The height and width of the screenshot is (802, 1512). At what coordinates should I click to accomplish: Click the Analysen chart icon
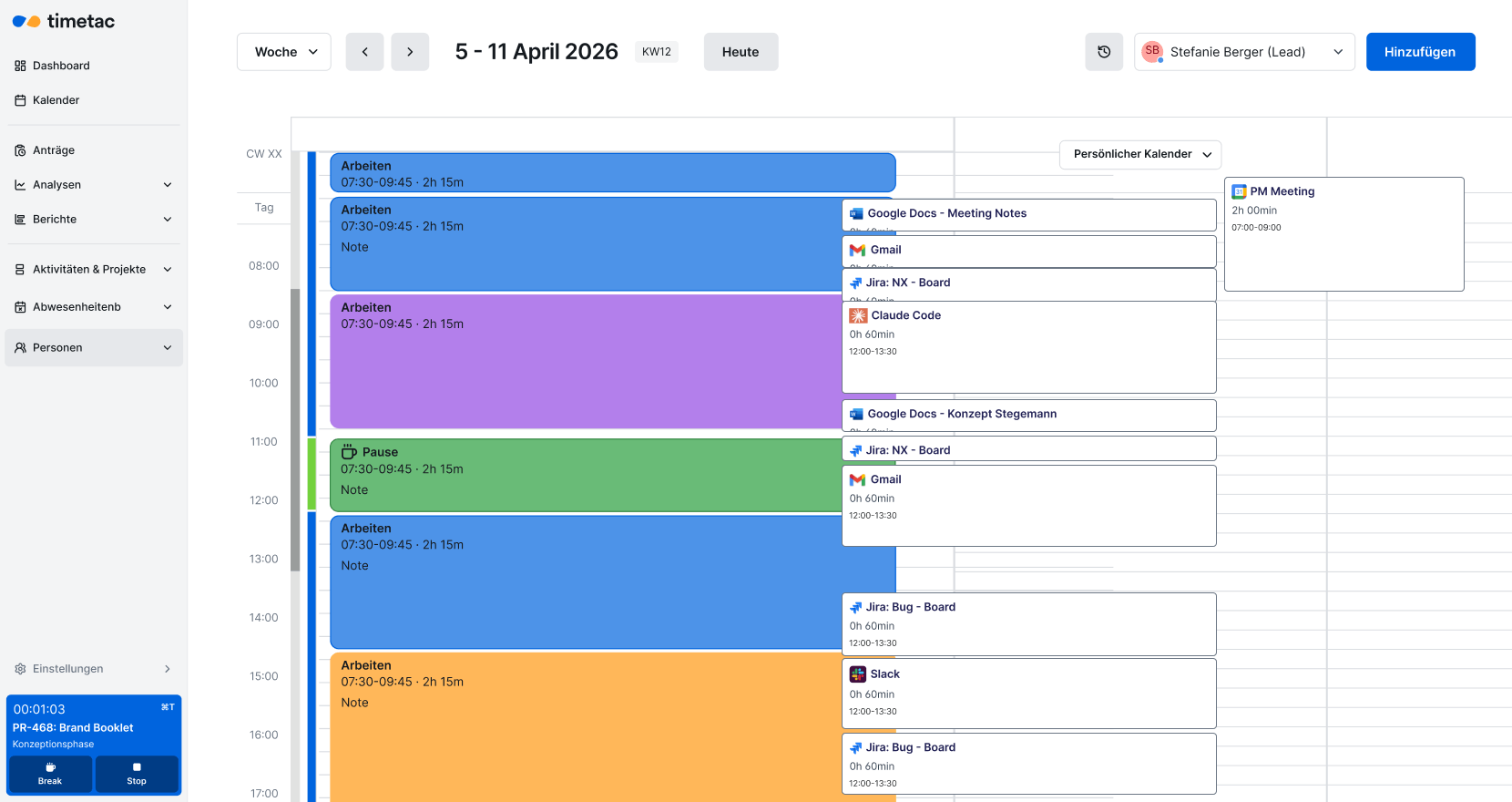click(x=20, y=185)
